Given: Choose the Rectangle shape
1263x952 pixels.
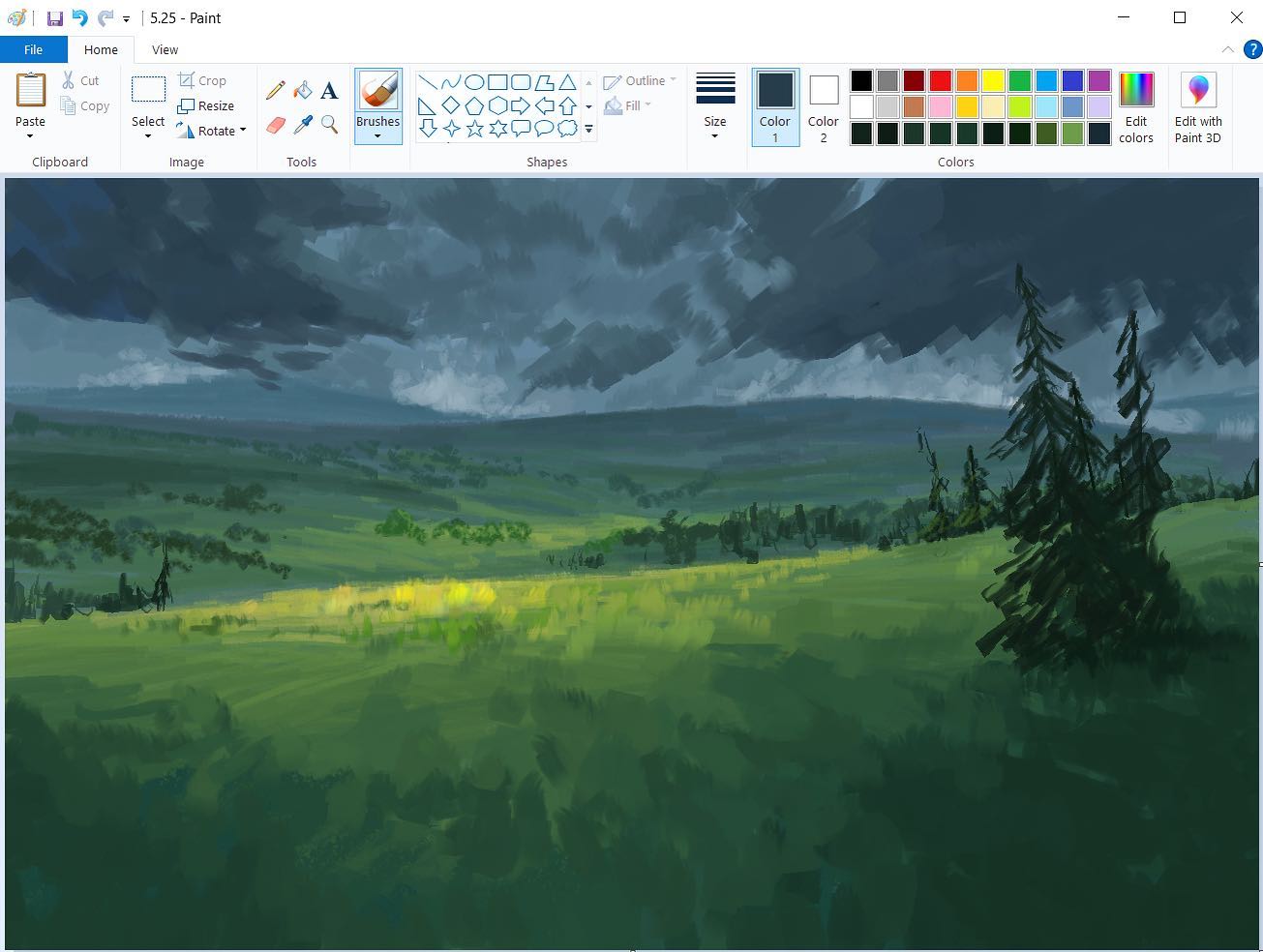Looking at the screenshot, I should point(497,82).
